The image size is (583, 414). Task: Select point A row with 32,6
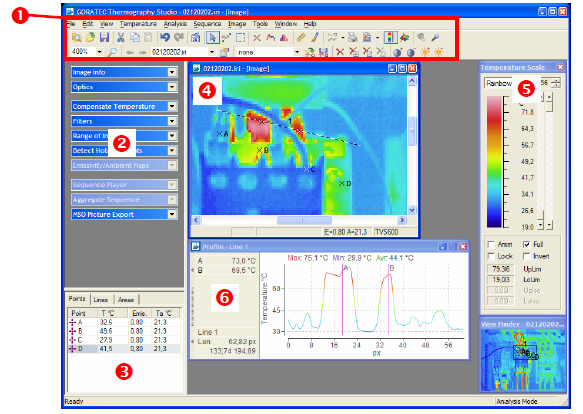pos(125,322)
